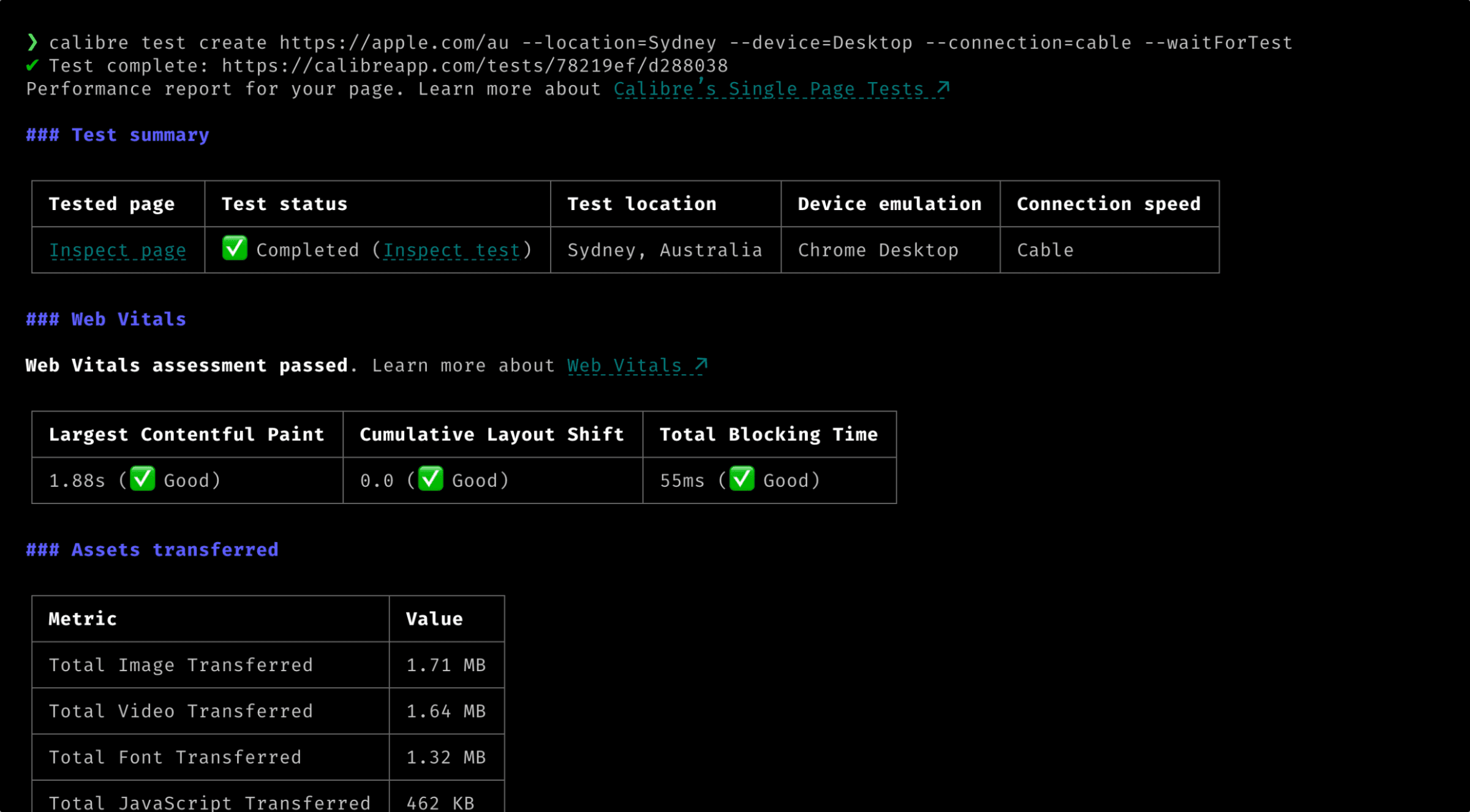Click the external-link arrow after Web Vitals
1470x812 pixels.
click(x=700, y=364)
